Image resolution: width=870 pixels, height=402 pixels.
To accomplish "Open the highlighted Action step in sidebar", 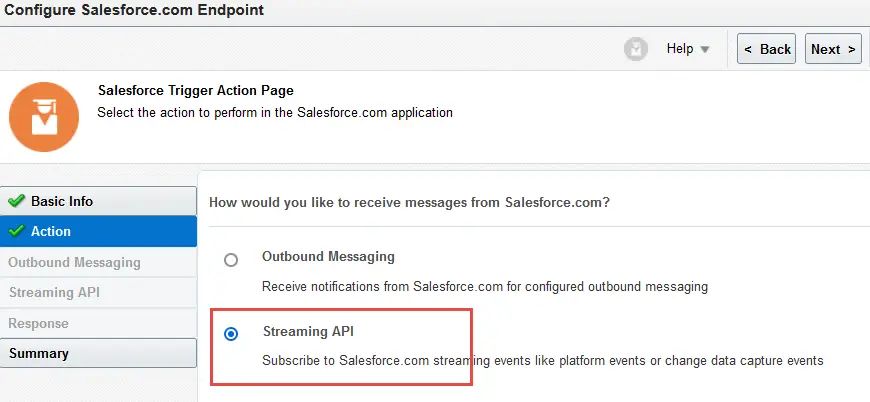I will tap(98, 231).
